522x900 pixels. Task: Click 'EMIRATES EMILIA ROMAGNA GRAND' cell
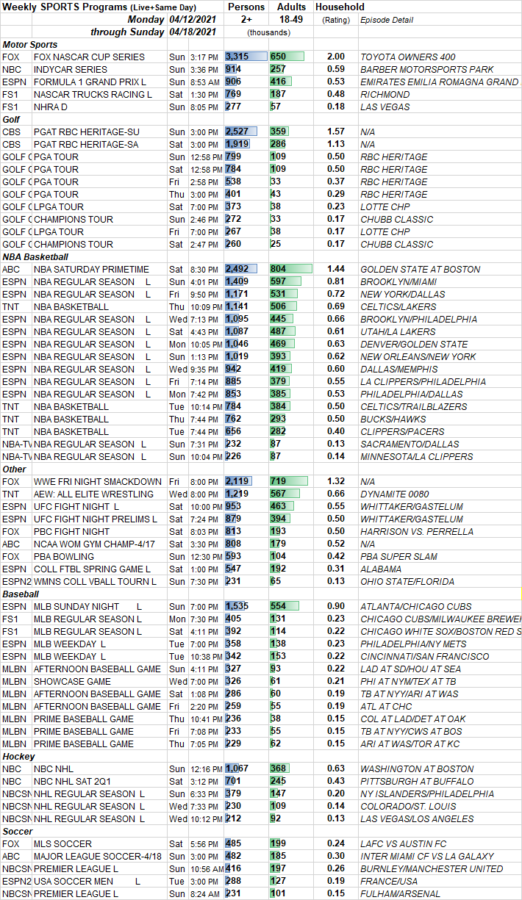[439, 82]
